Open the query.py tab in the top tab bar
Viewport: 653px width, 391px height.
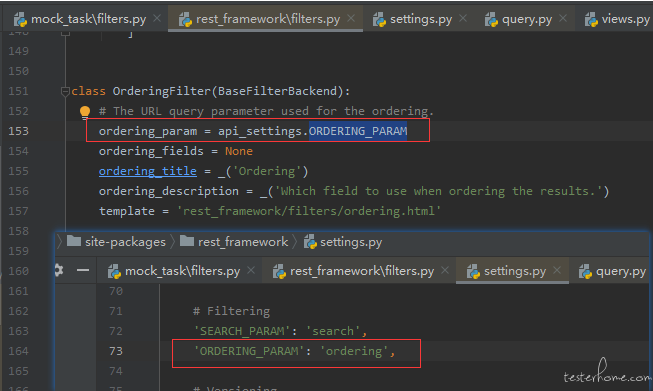point(526,19)
